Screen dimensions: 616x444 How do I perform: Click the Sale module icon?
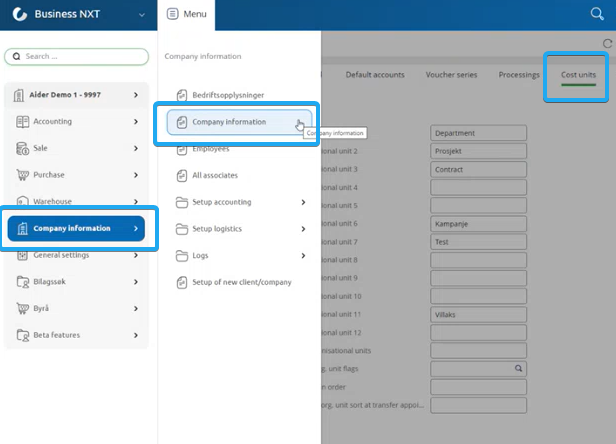pos(23,148)
